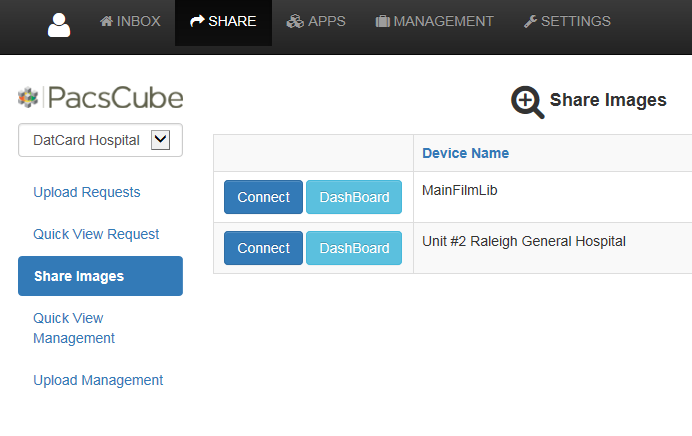The height and width of the screenshot is (436, 692).
Task: Open DashBoard for MainFilmLib
Action: coord(354,197)
